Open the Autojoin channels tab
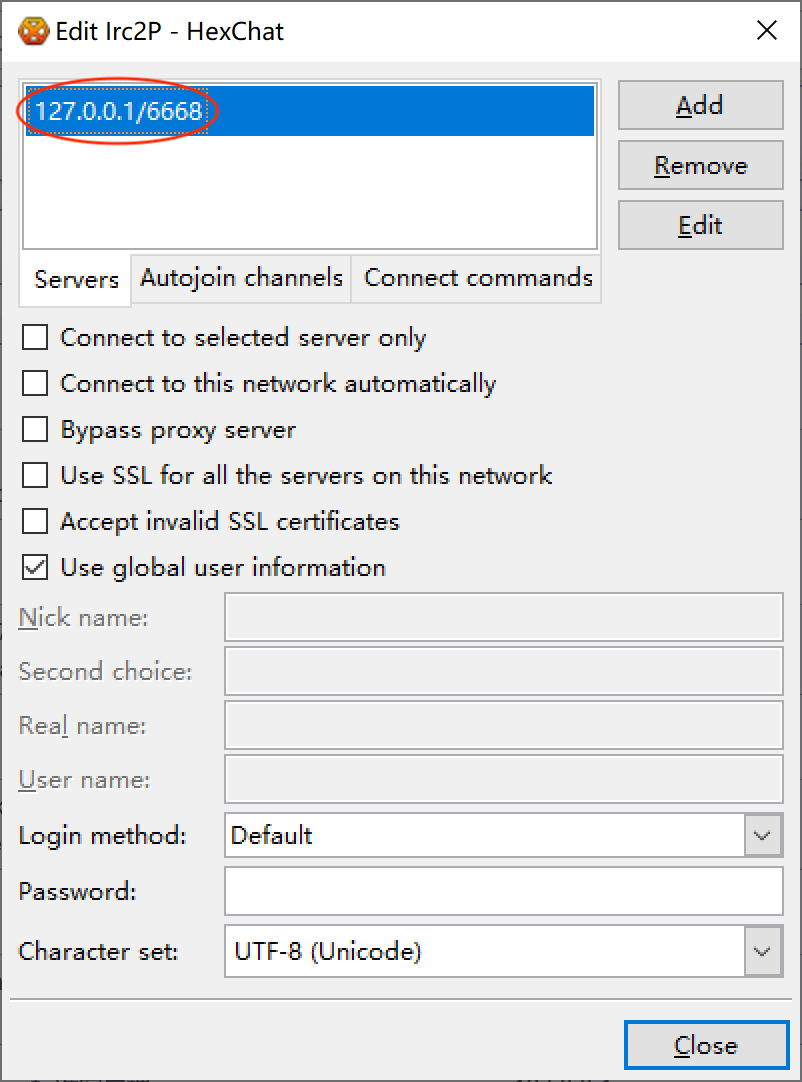802x1082 pixels. 241,278
